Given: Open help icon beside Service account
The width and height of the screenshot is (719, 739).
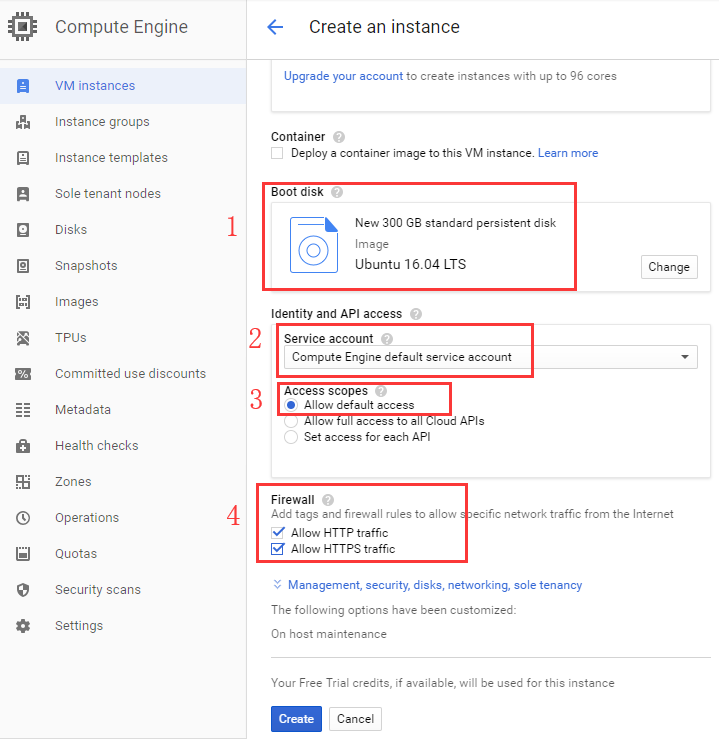Looking at the screenshot, I should (x=387, y=339).
